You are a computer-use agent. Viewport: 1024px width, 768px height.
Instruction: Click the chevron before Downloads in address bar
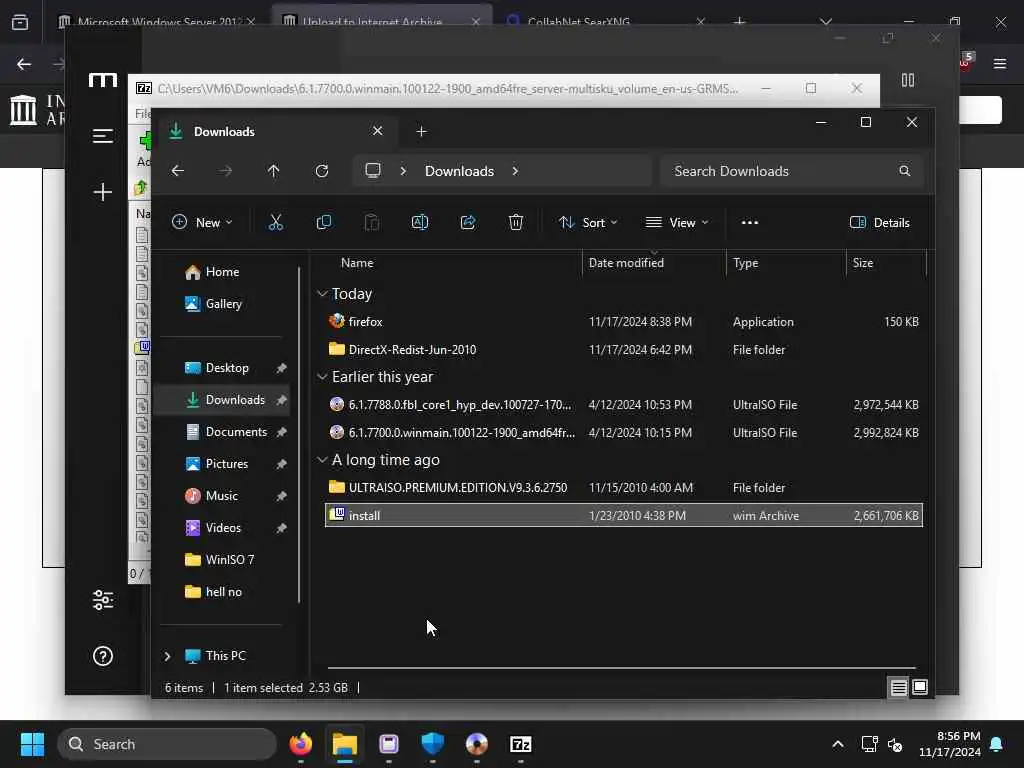403,171
